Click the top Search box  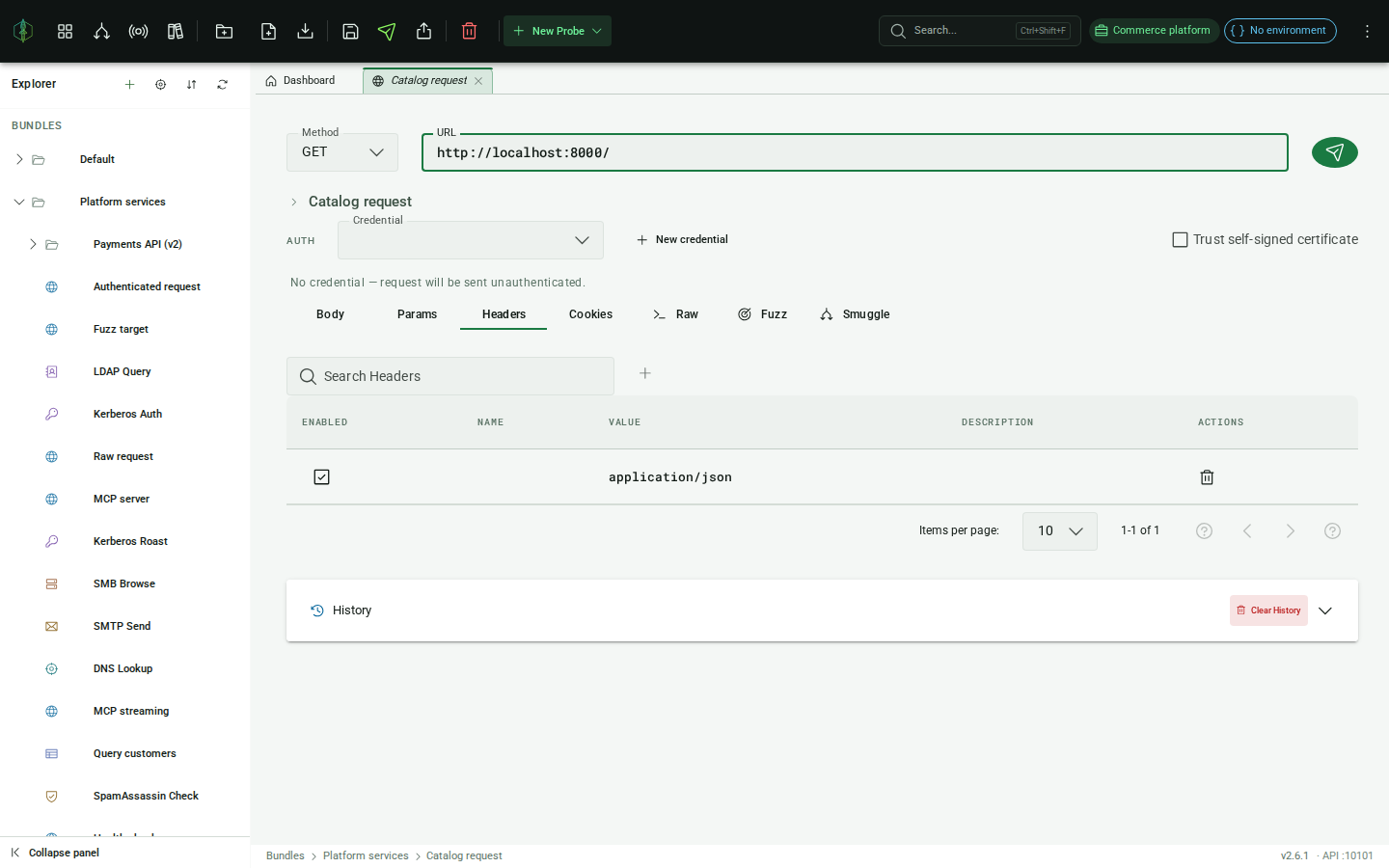tap(979, 31)
